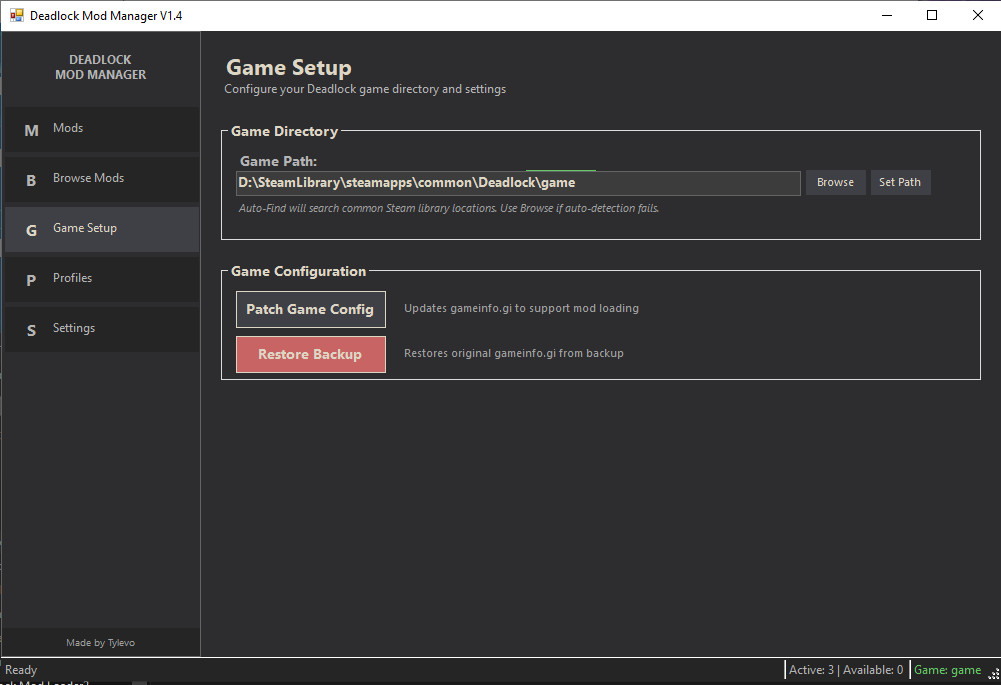Click Restore Backup to revert gameinfo.gi
1001x685 pixels.
[x=310, y=353]
